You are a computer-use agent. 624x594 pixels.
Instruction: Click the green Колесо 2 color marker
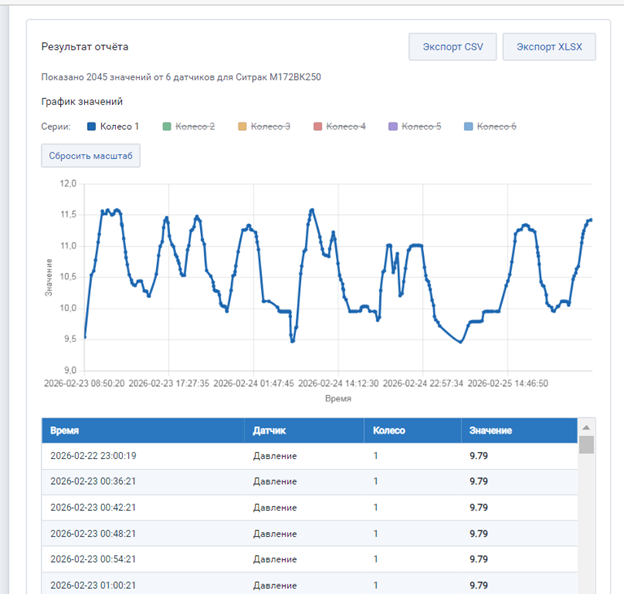167,127
